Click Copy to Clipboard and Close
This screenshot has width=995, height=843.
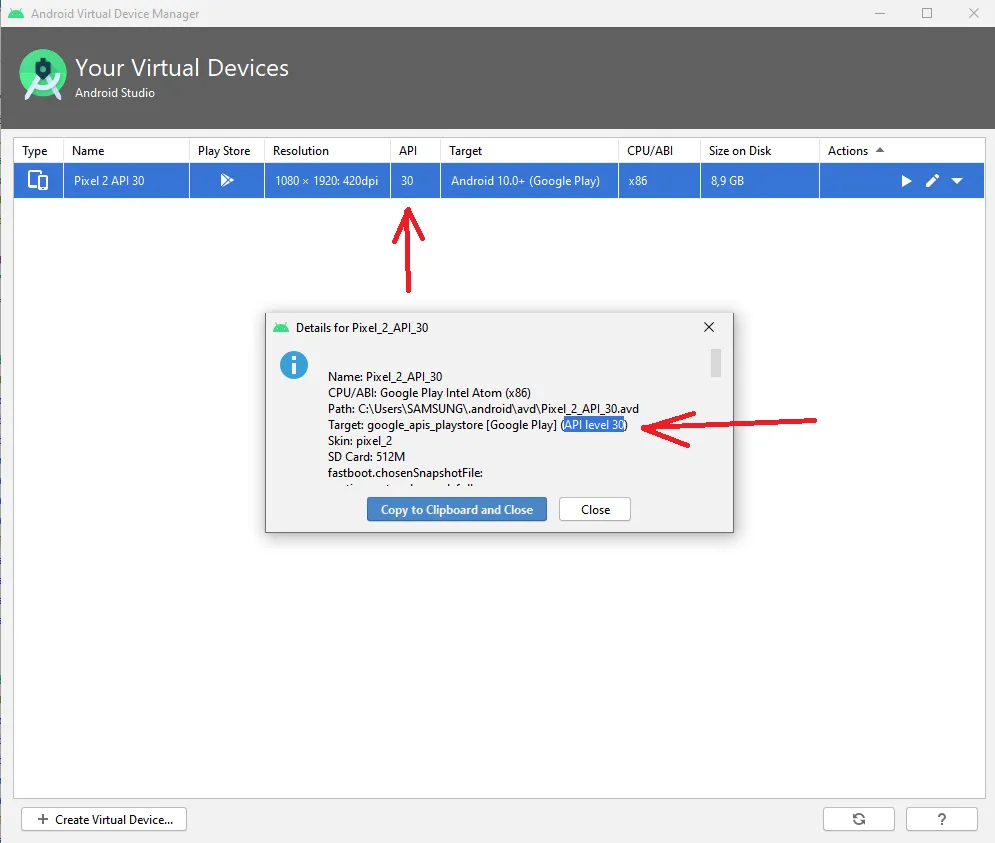point(457,509)
